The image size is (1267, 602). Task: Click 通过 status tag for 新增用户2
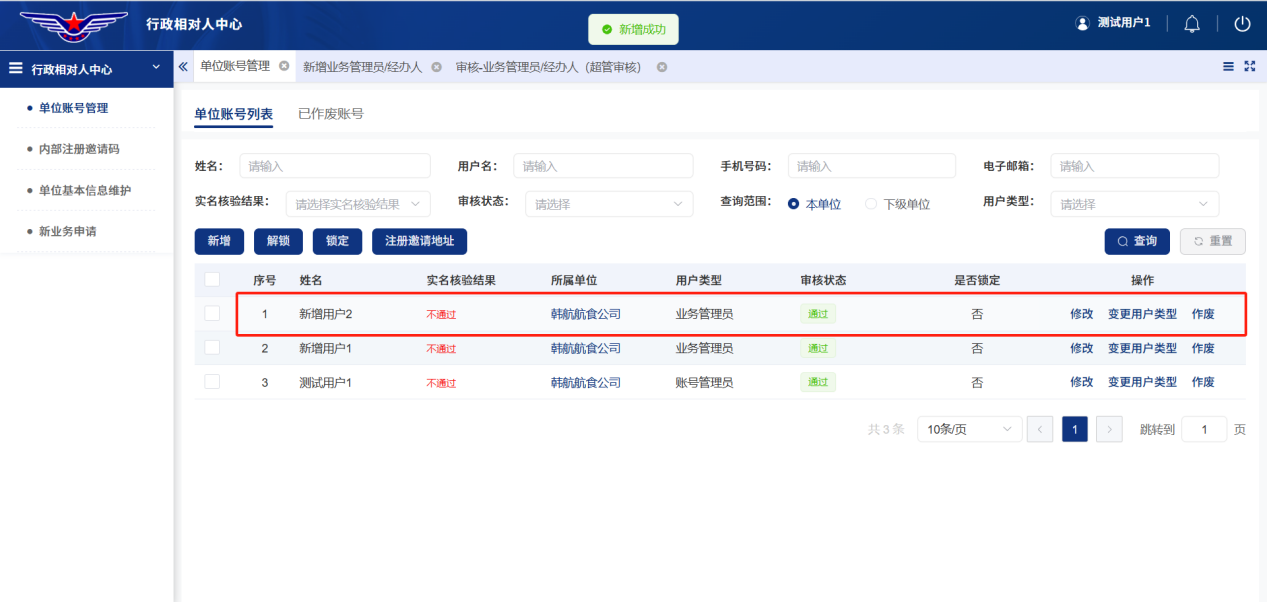(x=818, y=314)
